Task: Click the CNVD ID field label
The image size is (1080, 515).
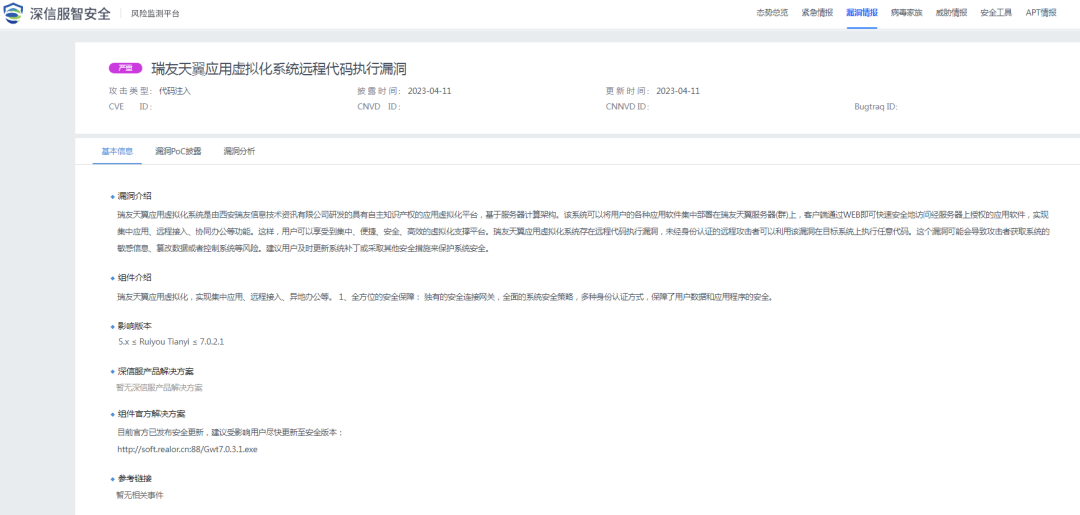Action: pyautogui.click(x=379, y=107)
